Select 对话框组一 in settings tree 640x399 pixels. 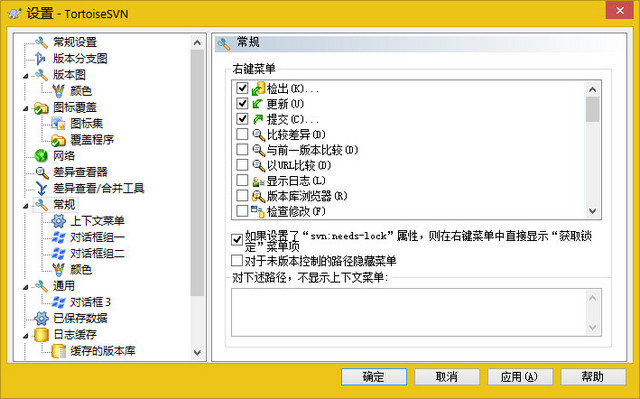(x=97, y=237)
